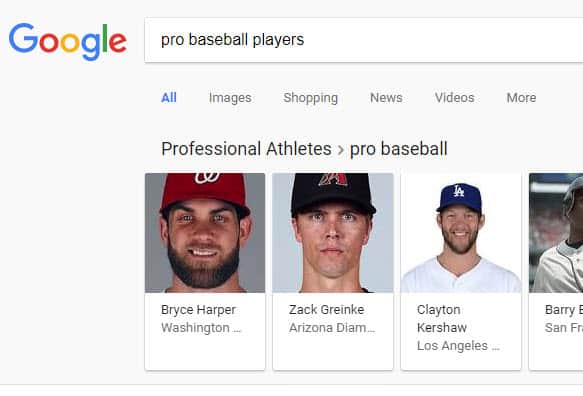The image size is (583, 396).
Task: Click the 'Arizona Diam…' team subtitle
Action: pyautogui.click(x=332, y=328)
